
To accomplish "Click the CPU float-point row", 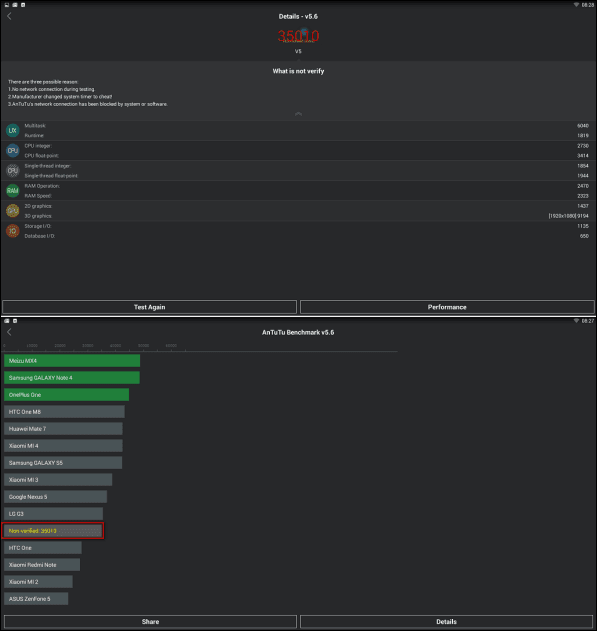I will pyautogui.click(x=298, y=156).
